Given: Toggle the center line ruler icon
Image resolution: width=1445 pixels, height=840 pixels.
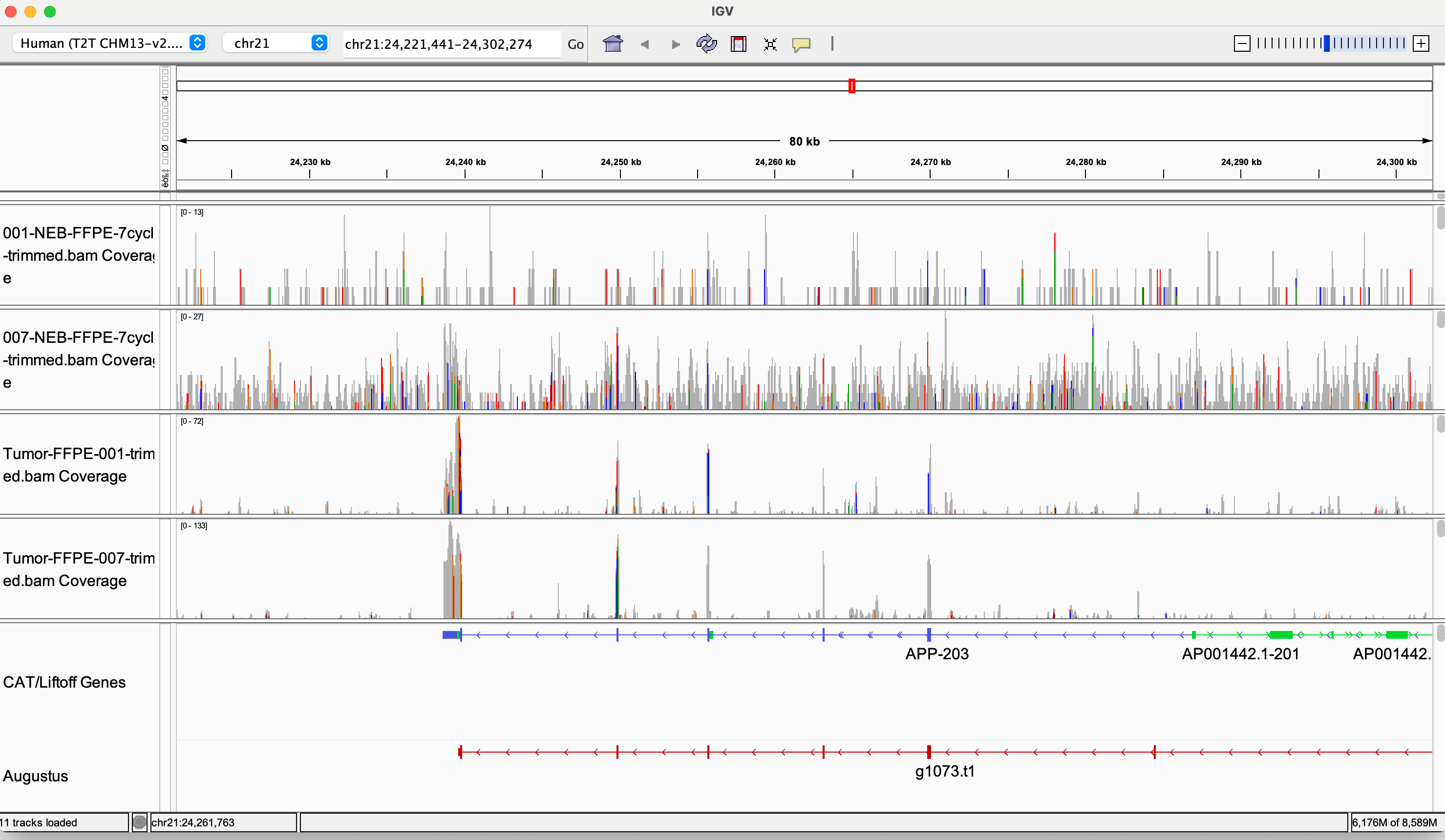Looking at the screenshot, I should (x=832, y=43).
